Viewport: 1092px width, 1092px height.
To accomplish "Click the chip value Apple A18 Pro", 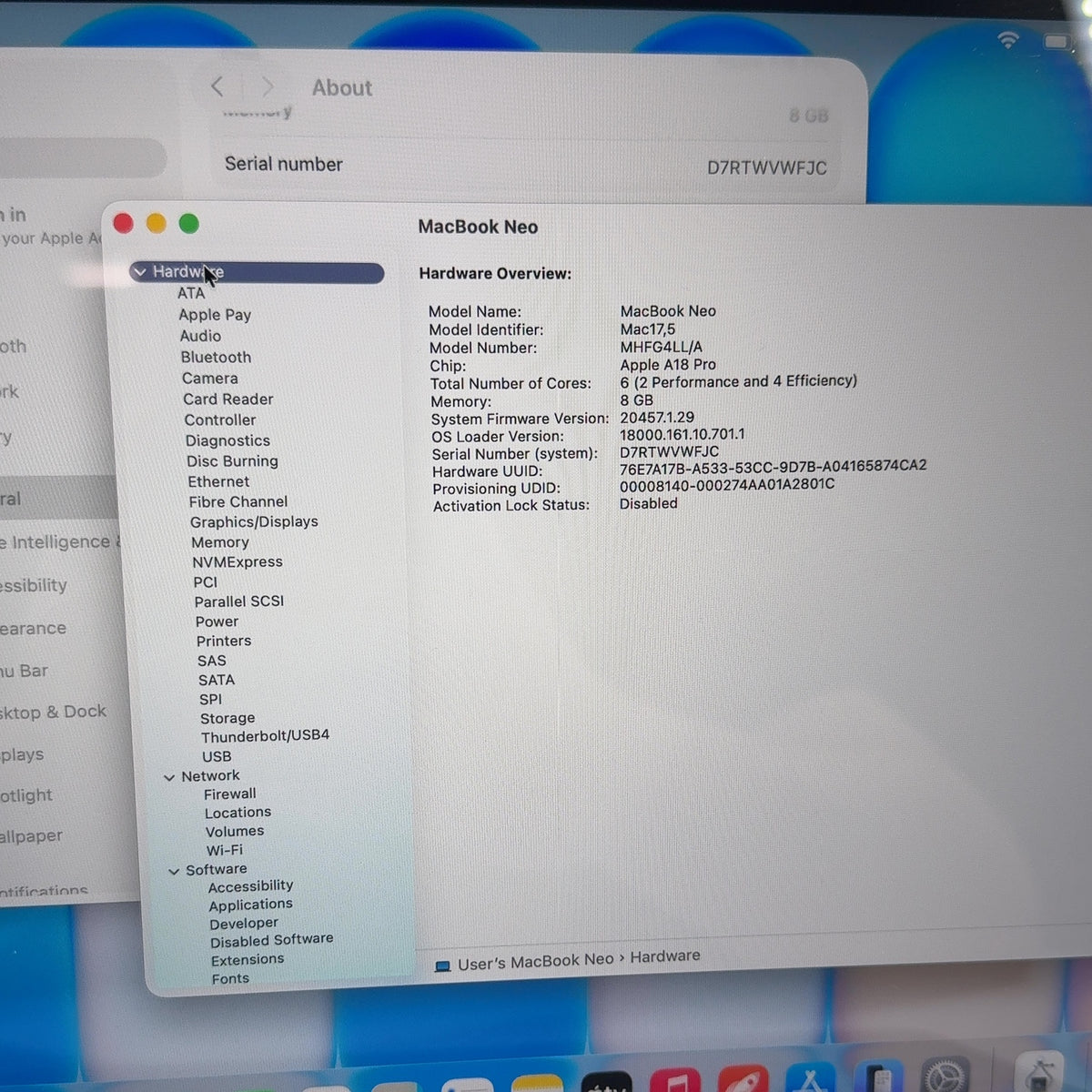I will pos(668,365).
